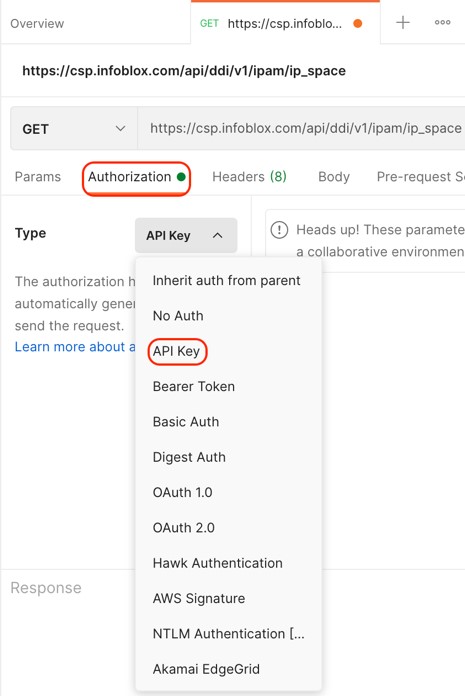
Task: Collapse the API Key type dropdown
Action: 186,235
